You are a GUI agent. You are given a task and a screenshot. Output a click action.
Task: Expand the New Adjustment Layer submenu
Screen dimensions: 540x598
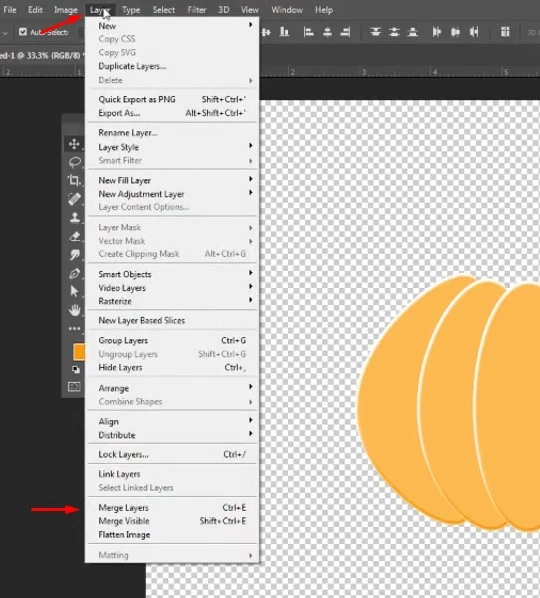173,194
